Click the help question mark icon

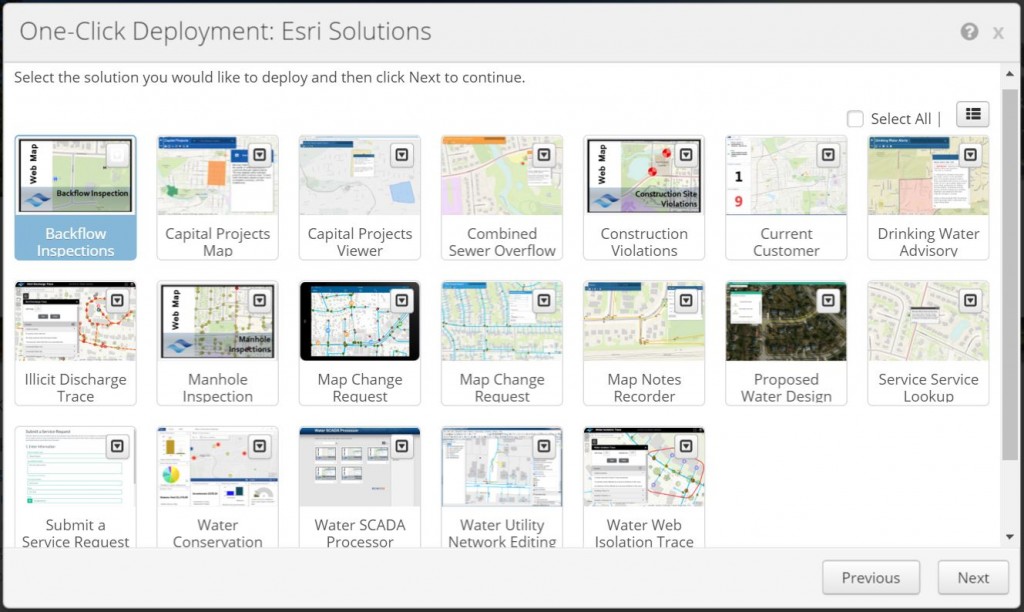(969, 32)
